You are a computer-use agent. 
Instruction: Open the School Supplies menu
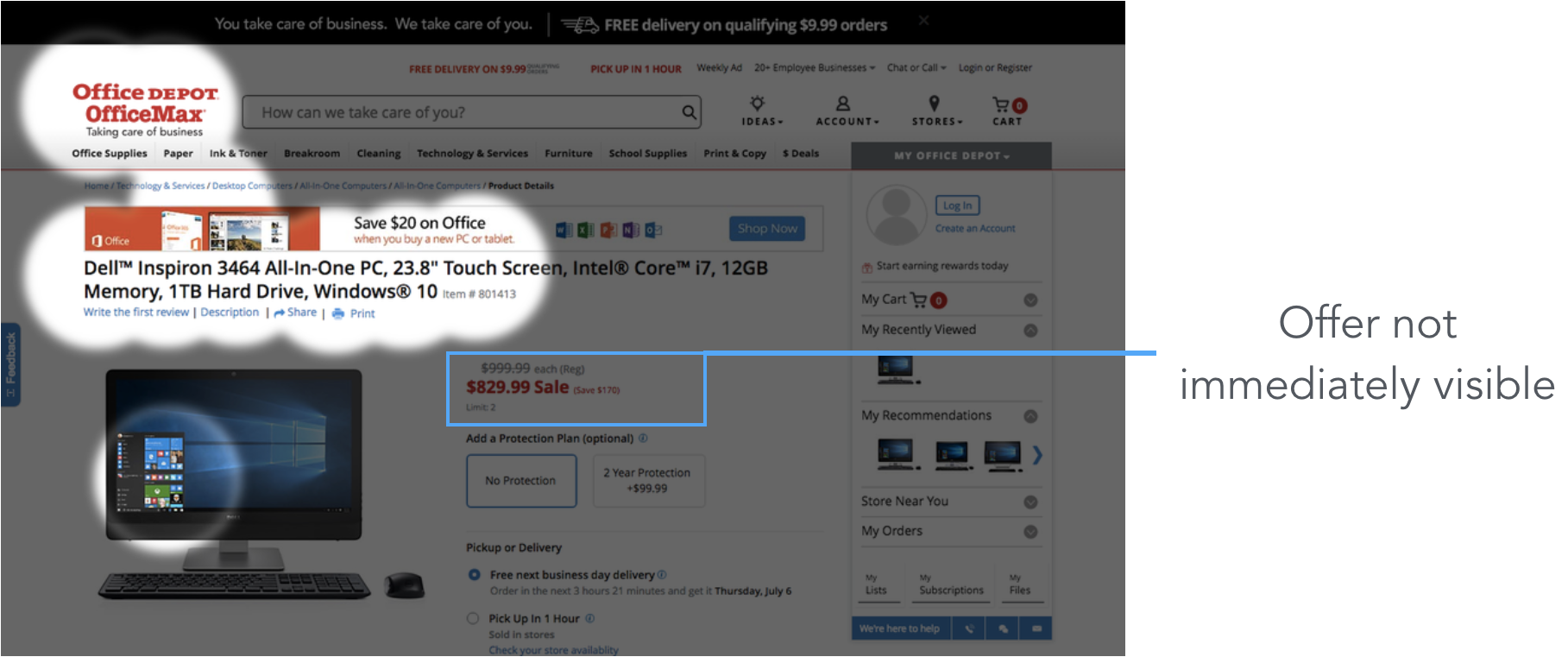(x=648, y=154)
